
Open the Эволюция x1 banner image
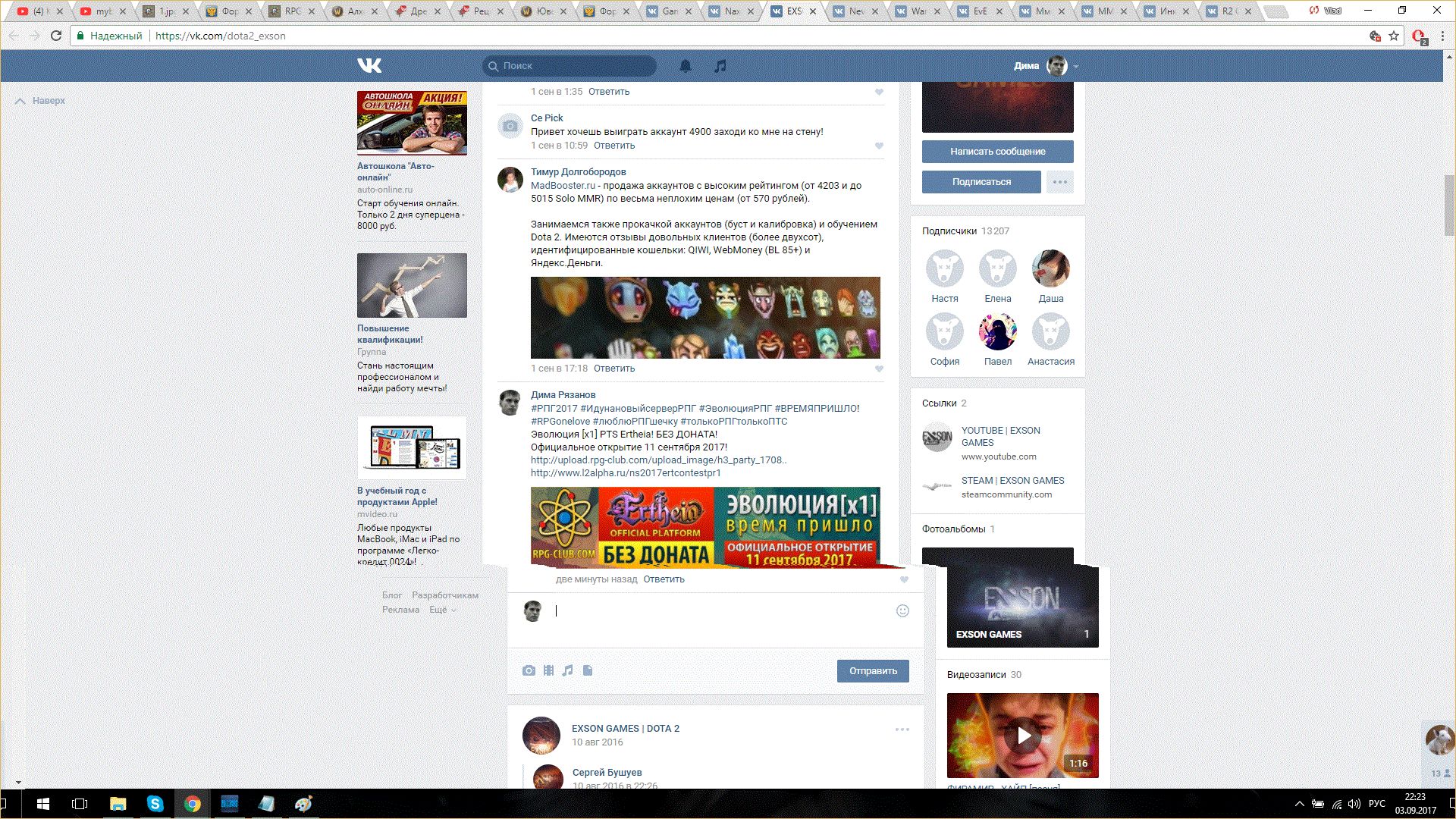705,527
